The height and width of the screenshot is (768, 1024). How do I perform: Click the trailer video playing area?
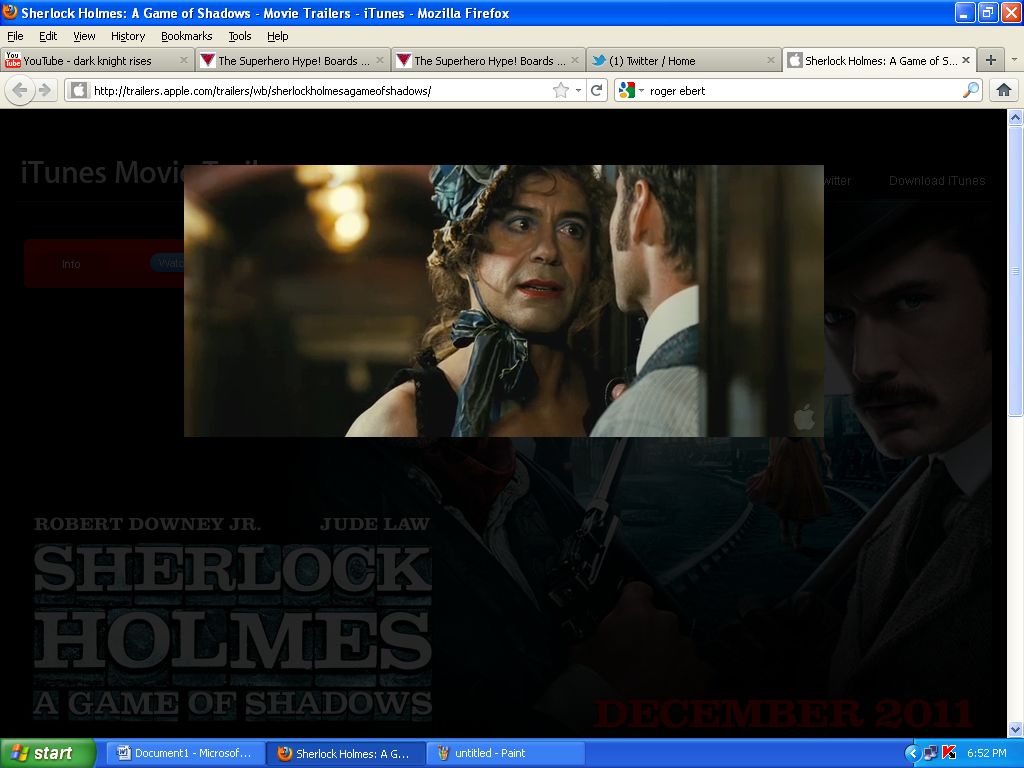pos(503,300)
